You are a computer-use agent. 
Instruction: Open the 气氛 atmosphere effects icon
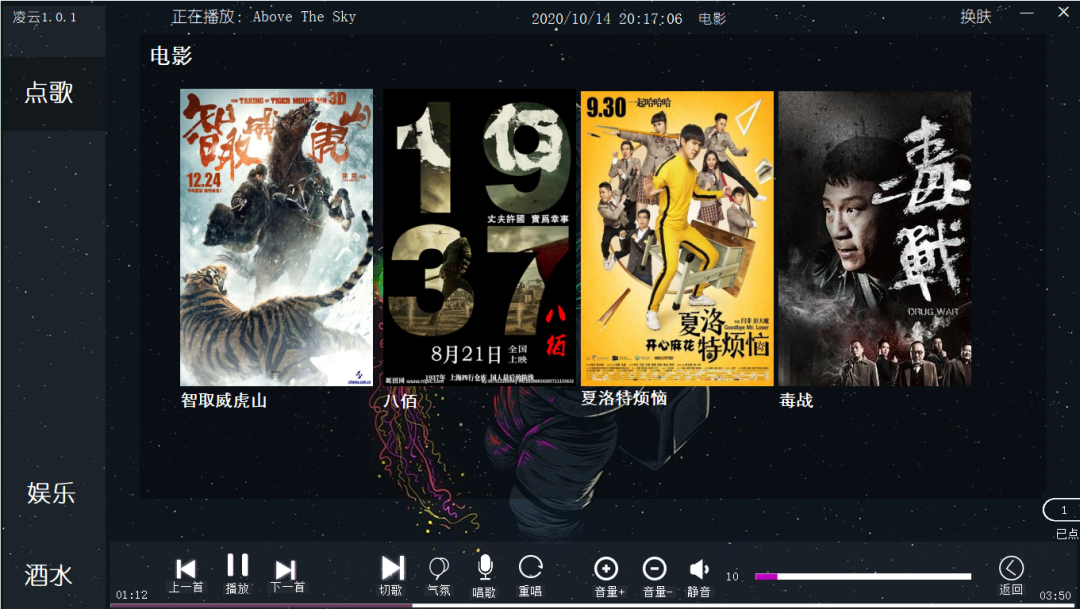click(439, 568)
